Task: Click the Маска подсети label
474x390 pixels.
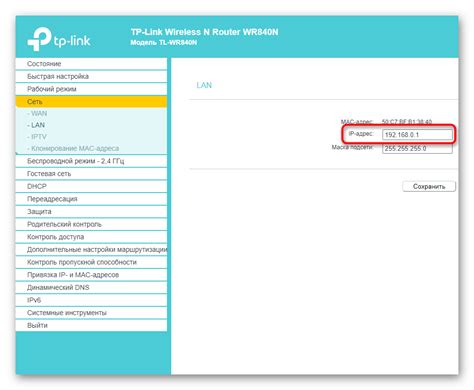Action: tap(352, 147)
